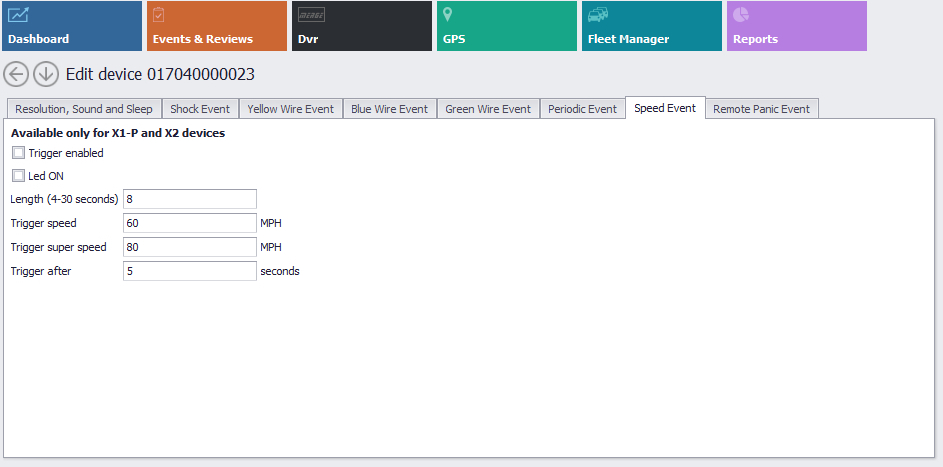Open the GPS tile
This screenshot has height=467, width=943.
tap(506, 26)
